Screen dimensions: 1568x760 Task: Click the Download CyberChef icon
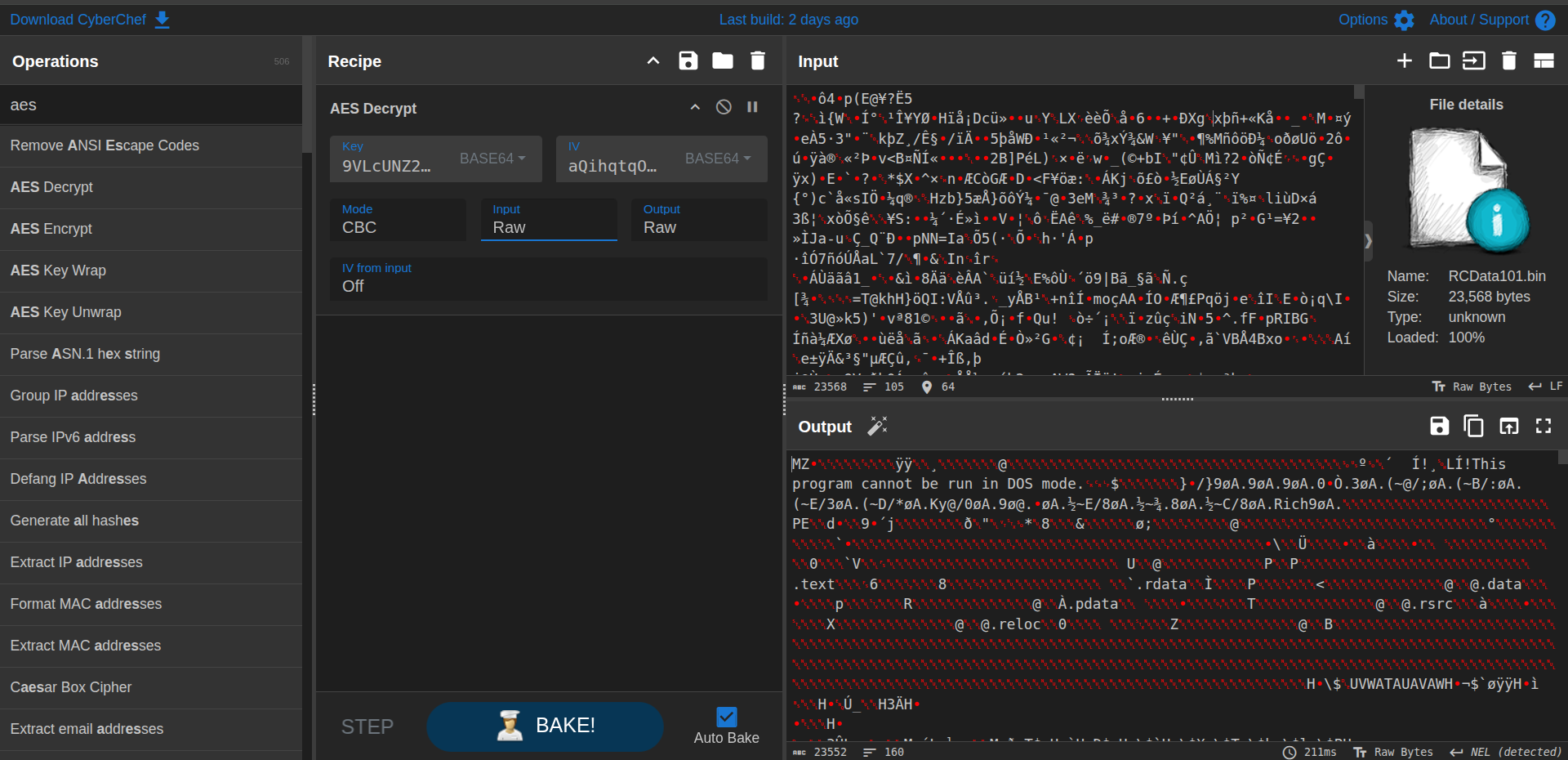163,20
